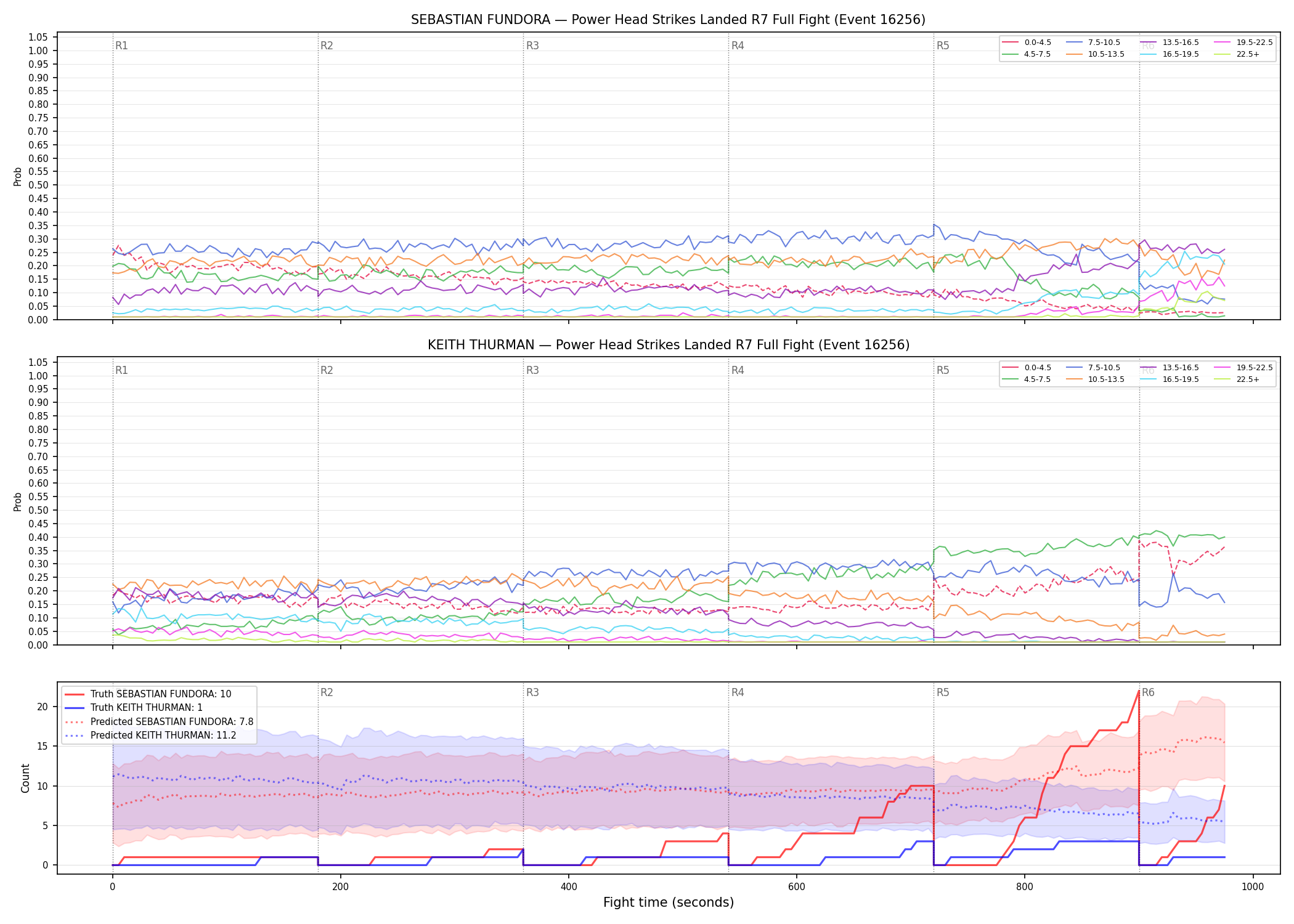
Task: Click 'Truth KEITH THURMAN: 1' legend entry
Action: tap(134, 708)
